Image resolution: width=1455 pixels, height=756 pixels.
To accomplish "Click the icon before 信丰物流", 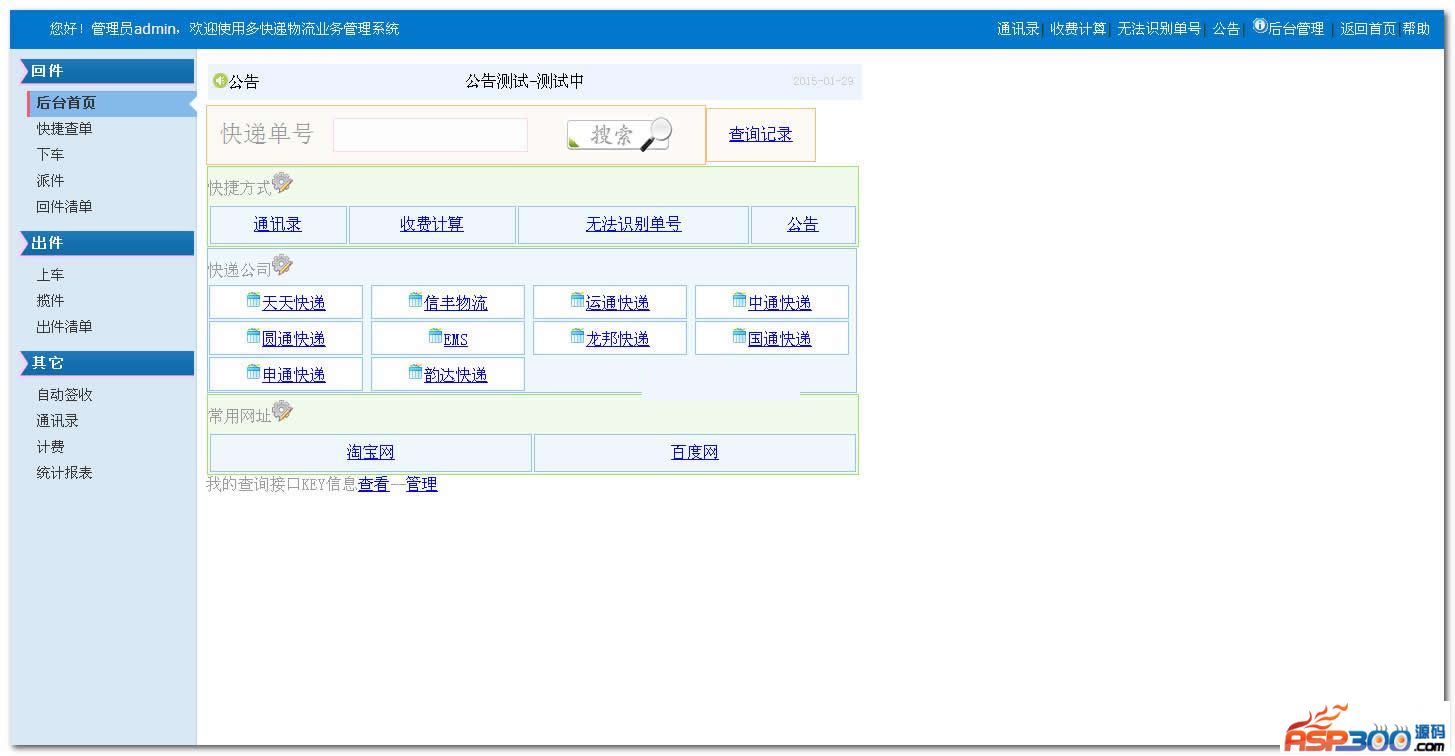I will 416,301.
